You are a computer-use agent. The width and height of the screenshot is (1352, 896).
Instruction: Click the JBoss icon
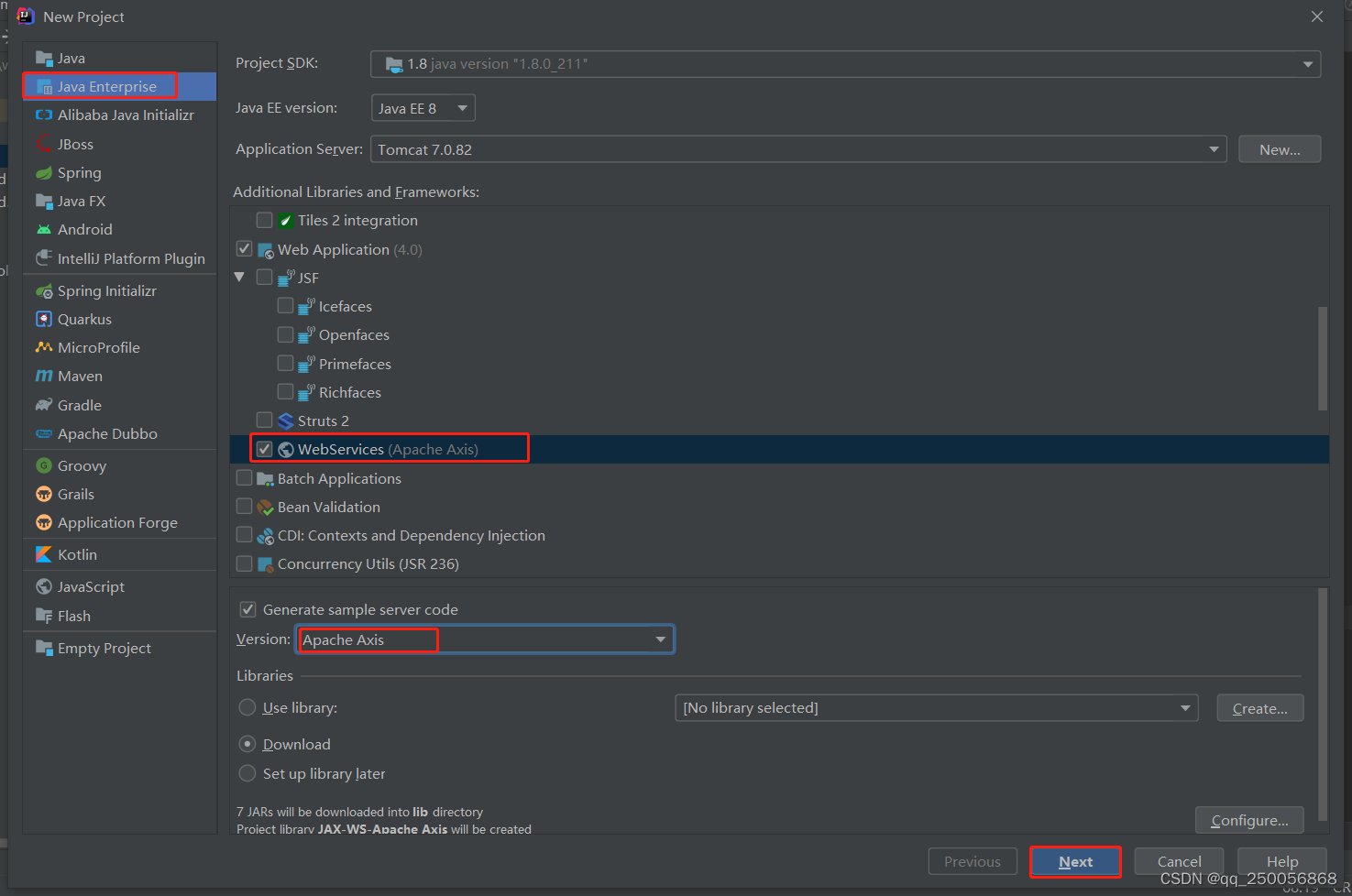(x=44, y=144)
